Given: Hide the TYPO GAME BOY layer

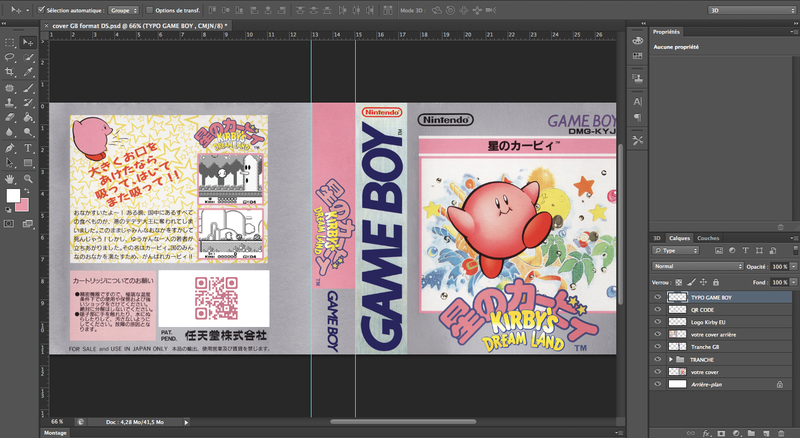Looking at the screenshot, I should [657, 297].
